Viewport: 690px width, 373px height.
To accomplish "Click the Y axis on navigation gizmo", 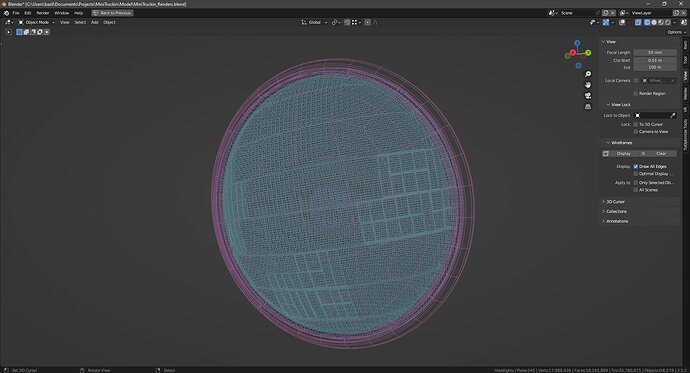I will (588, 53).
